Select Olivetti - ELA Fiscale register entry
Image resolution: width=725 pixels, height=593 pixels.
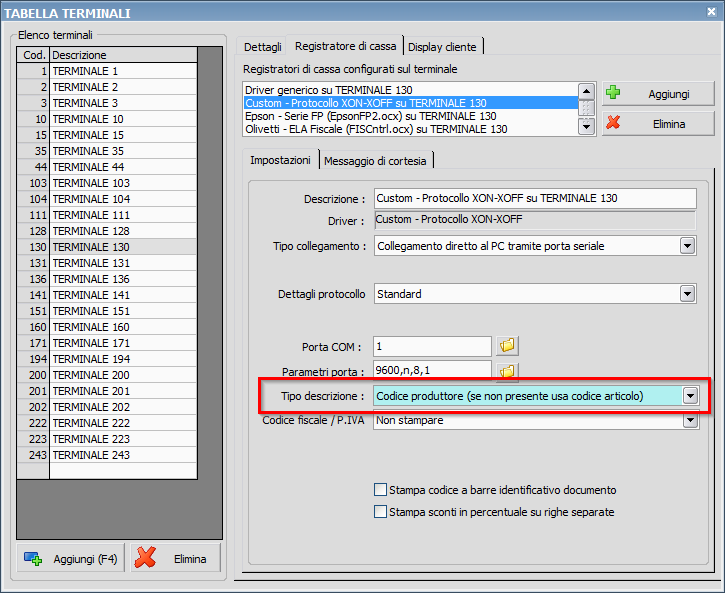coord(411,128)
